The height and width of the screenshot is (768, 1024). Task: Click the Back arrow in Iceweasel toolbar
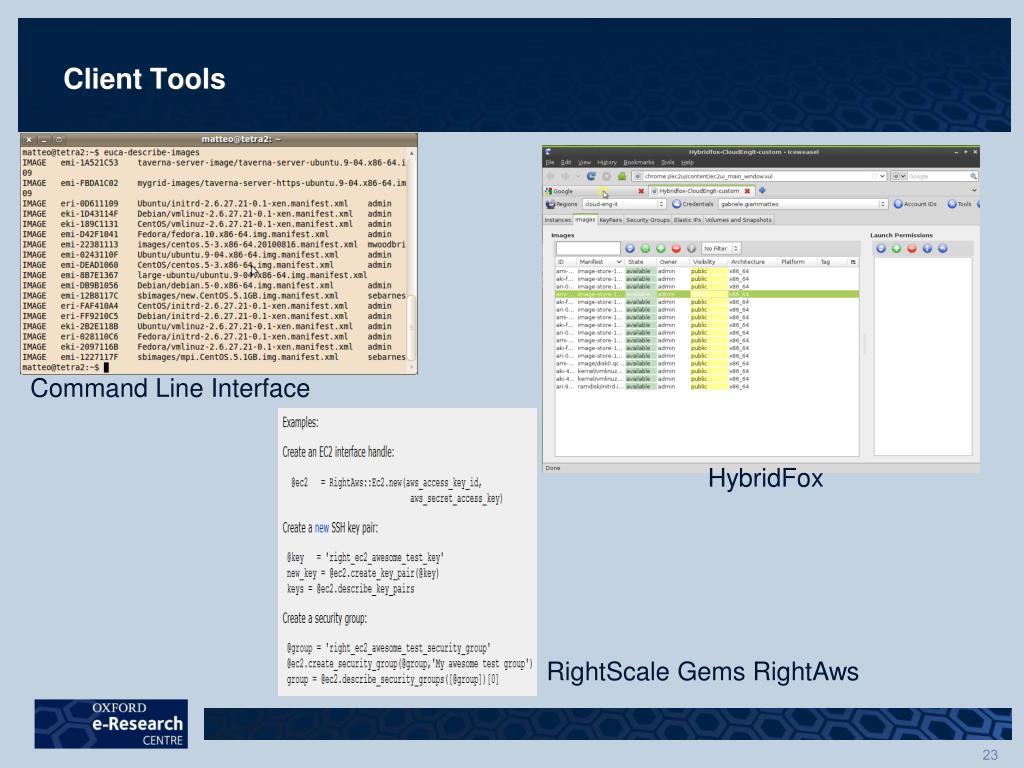[550, 176]
